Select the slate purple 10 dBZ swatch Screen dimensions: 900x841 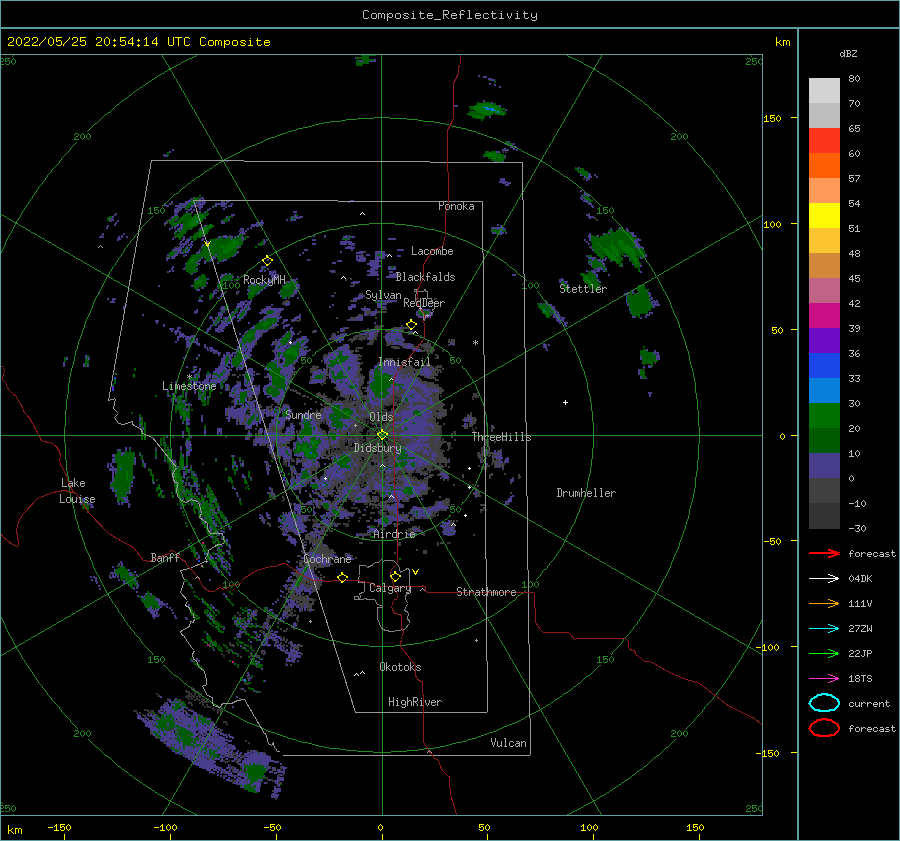pos(824,466)
